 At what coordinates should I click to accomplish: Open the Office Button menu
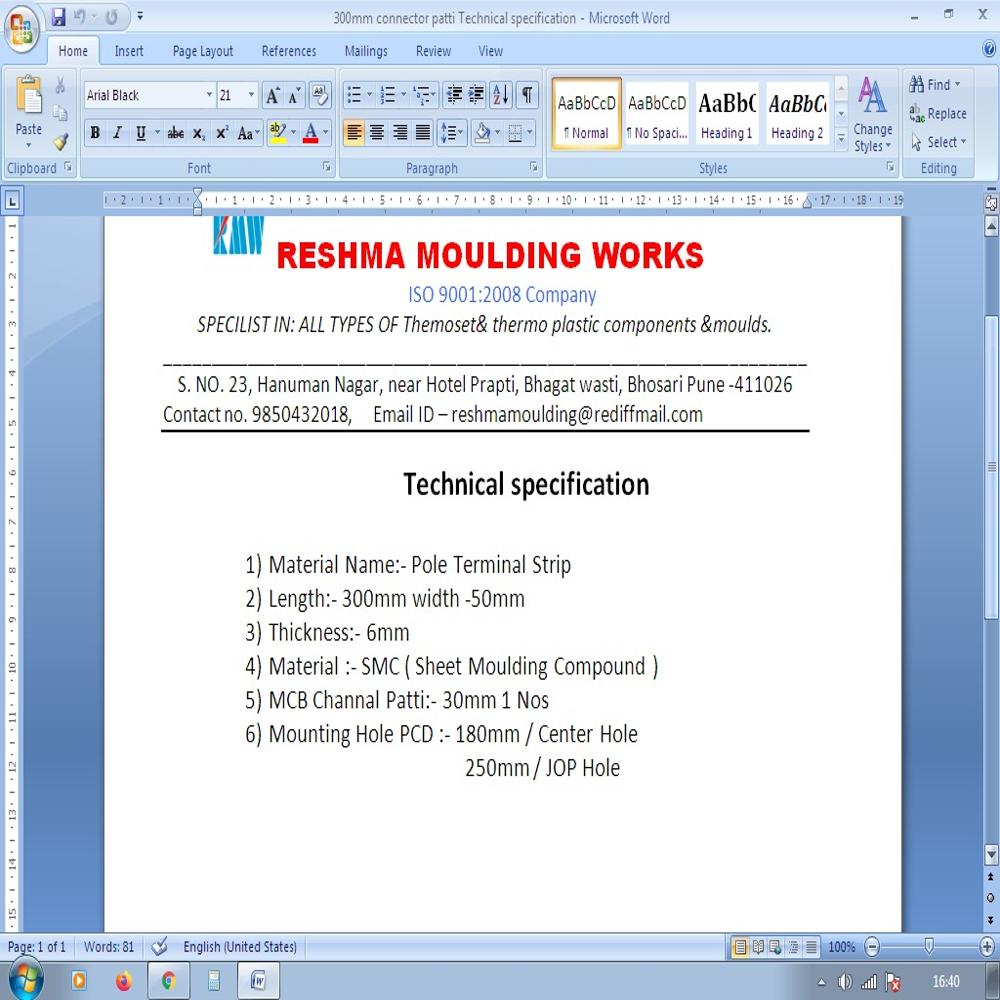click(x=22, y=29)
